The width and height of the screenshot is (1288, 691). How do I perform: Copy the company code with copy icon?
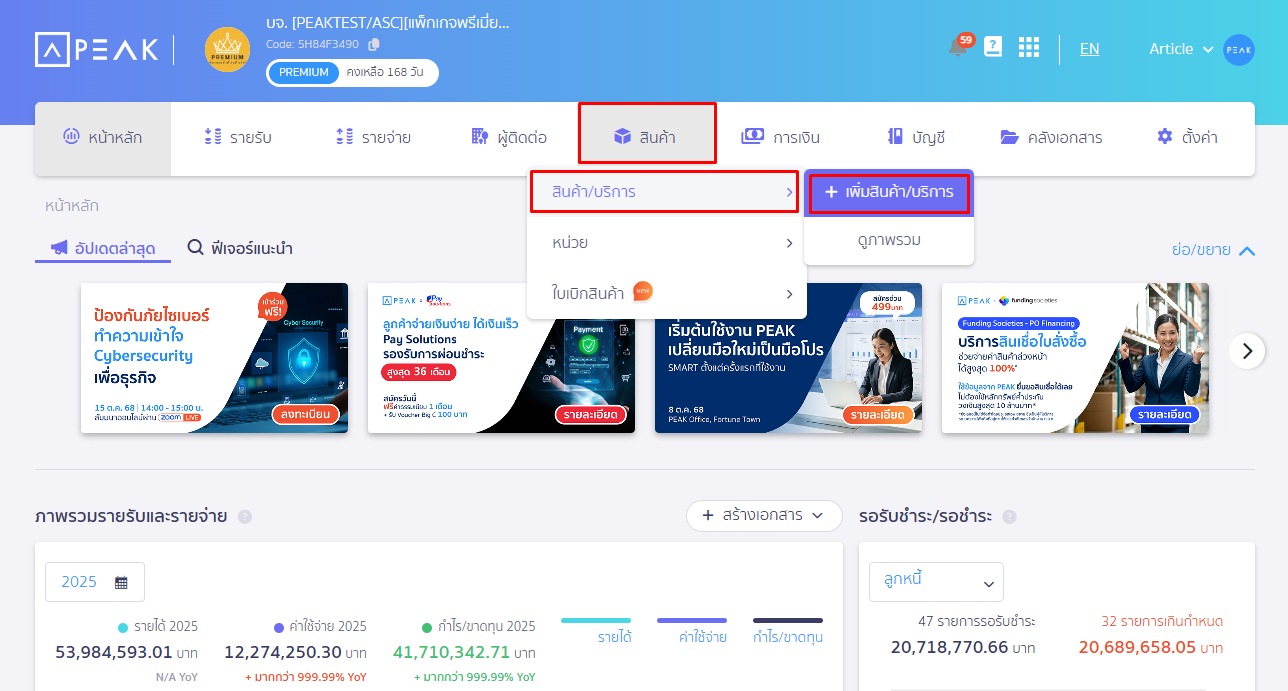(374, 44)
